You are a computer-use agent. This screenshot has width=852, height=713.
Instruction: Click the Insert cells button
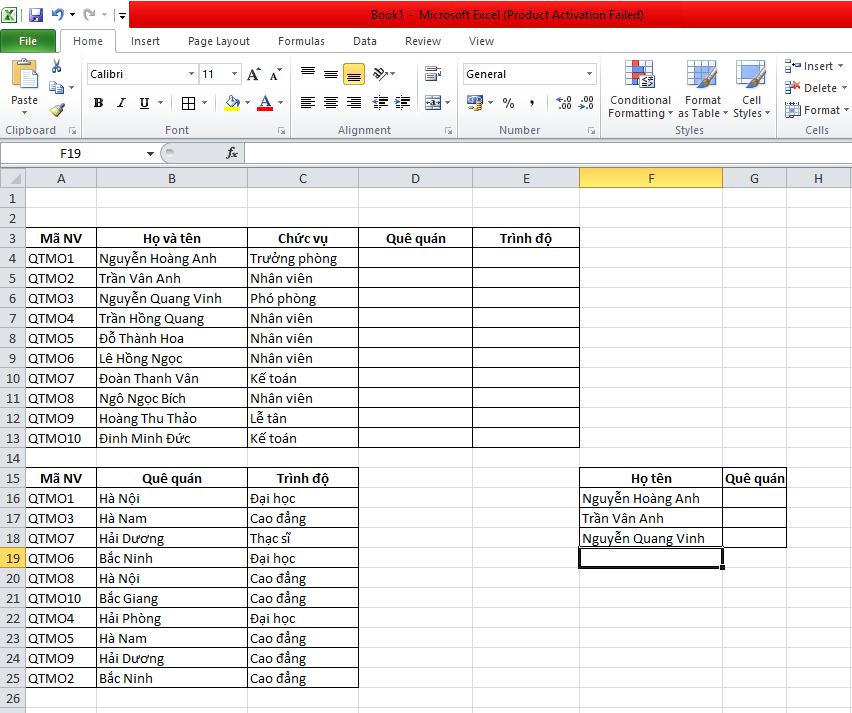813,66
